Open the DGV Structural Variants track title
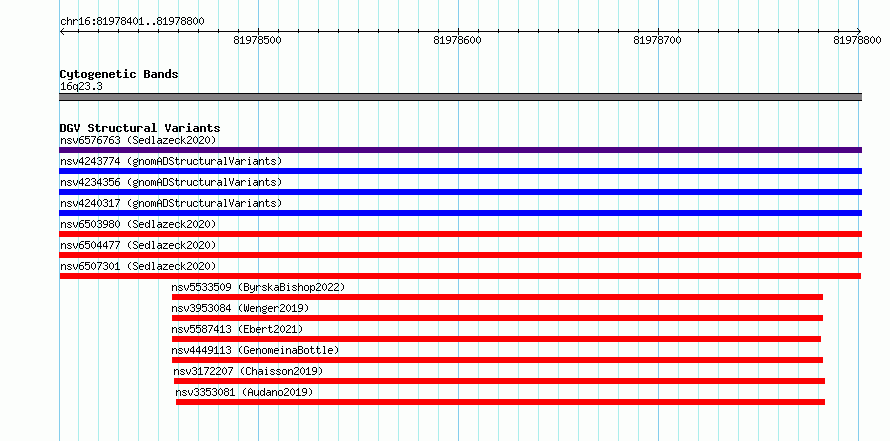 click(x=140, y=128)
